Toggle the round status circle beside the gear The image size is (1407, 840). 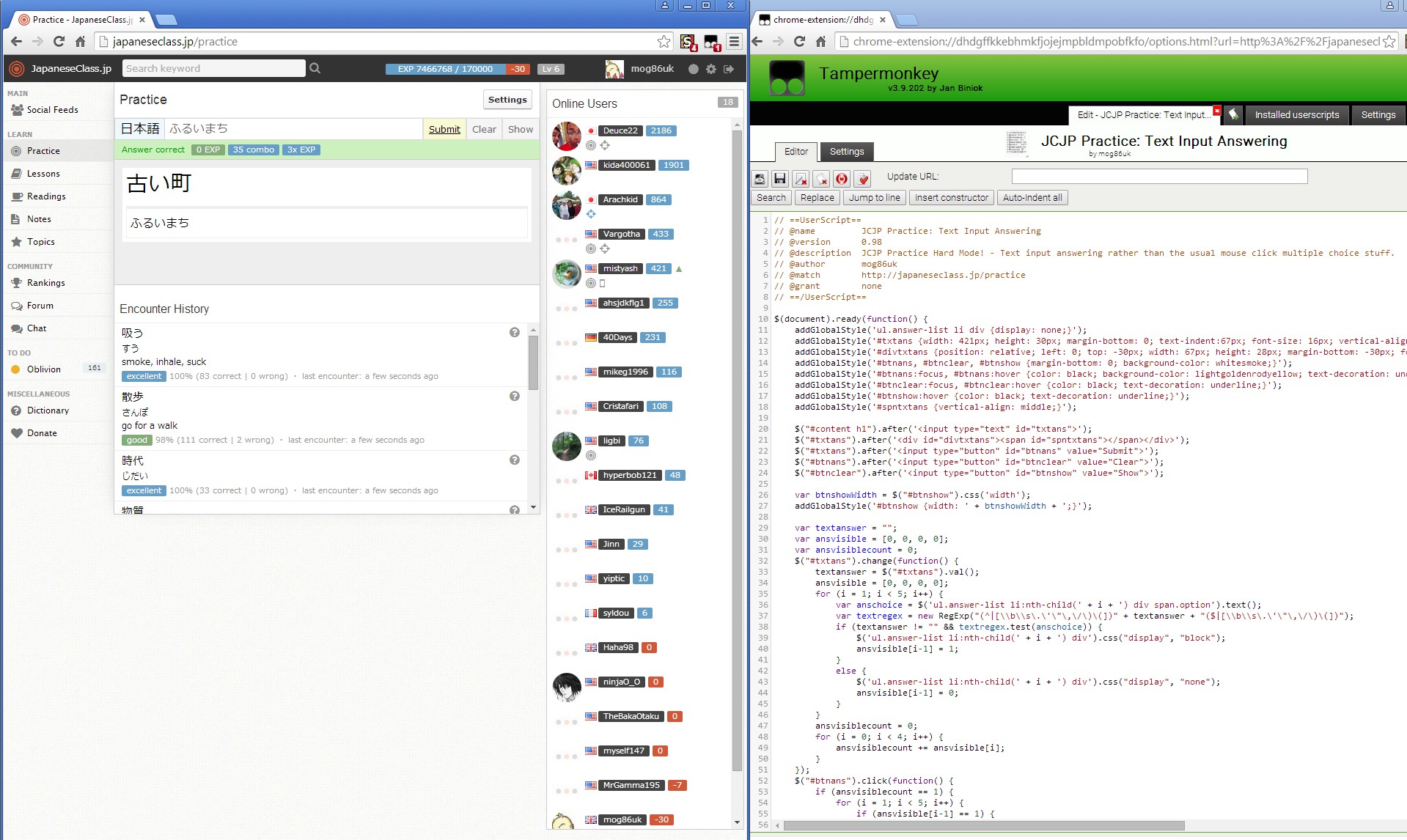694,69
